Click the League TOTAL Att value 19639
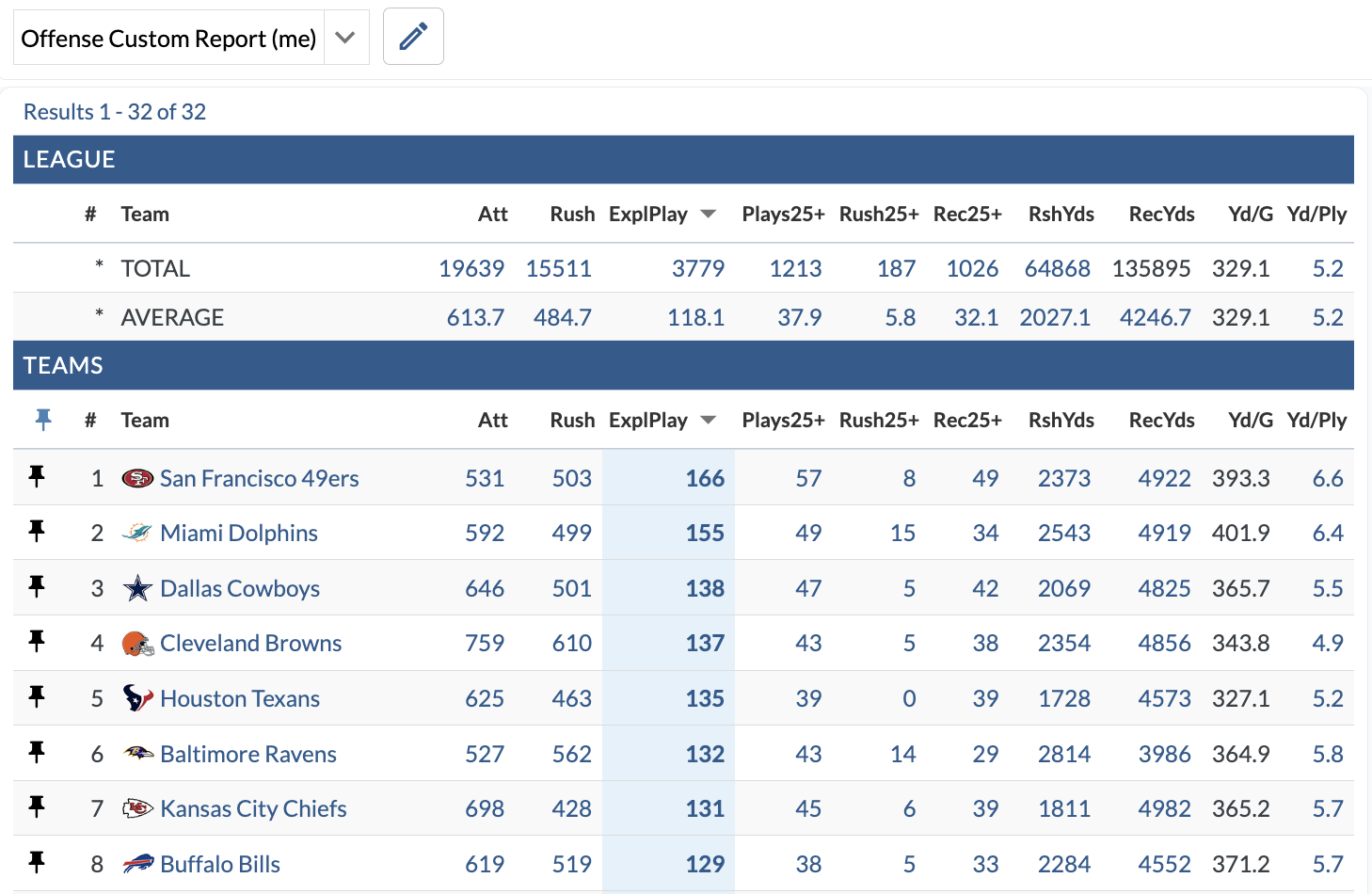 471,268
